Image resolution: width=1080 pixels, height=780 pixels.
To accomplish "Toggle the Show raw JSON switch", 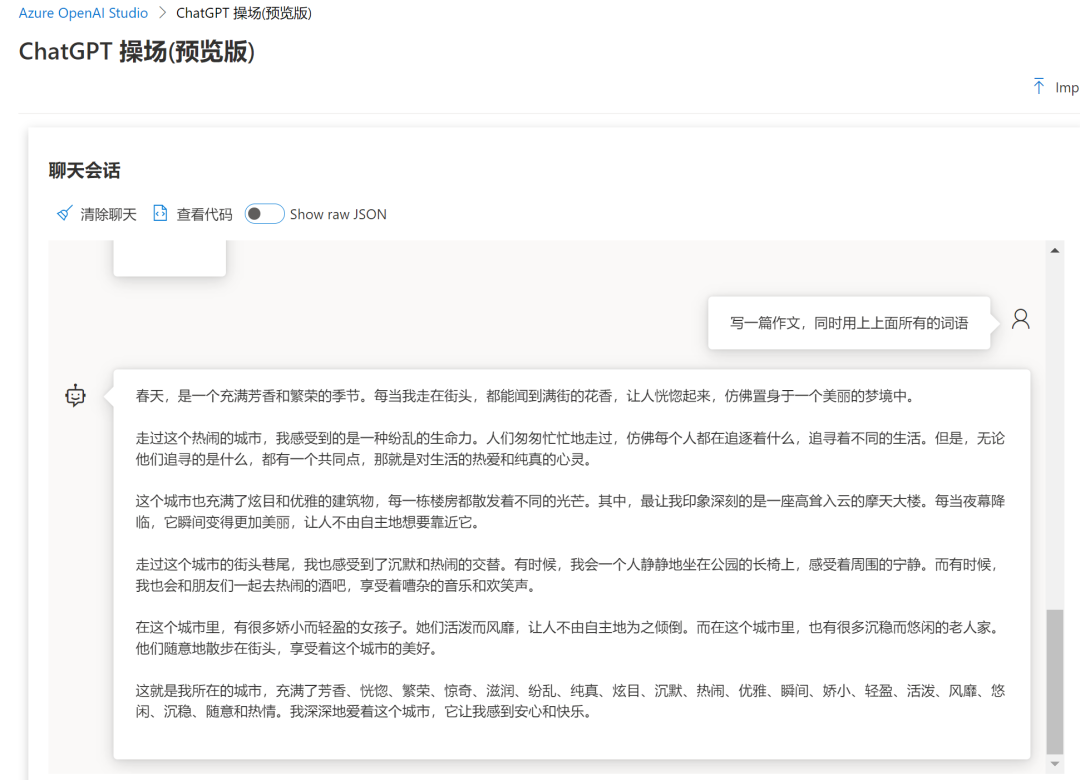I will pyautogui.click(x=265, y=214).
